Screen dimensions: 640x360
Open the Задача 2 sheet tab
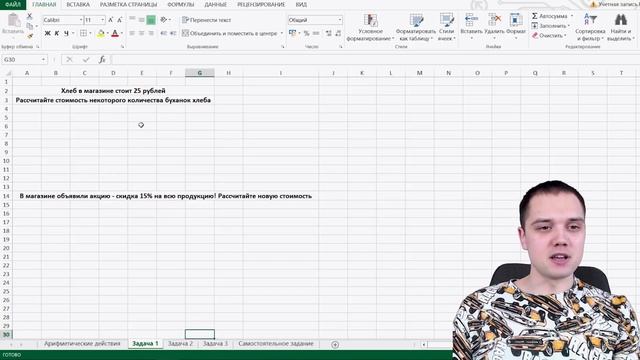click(x=180, y=344)
